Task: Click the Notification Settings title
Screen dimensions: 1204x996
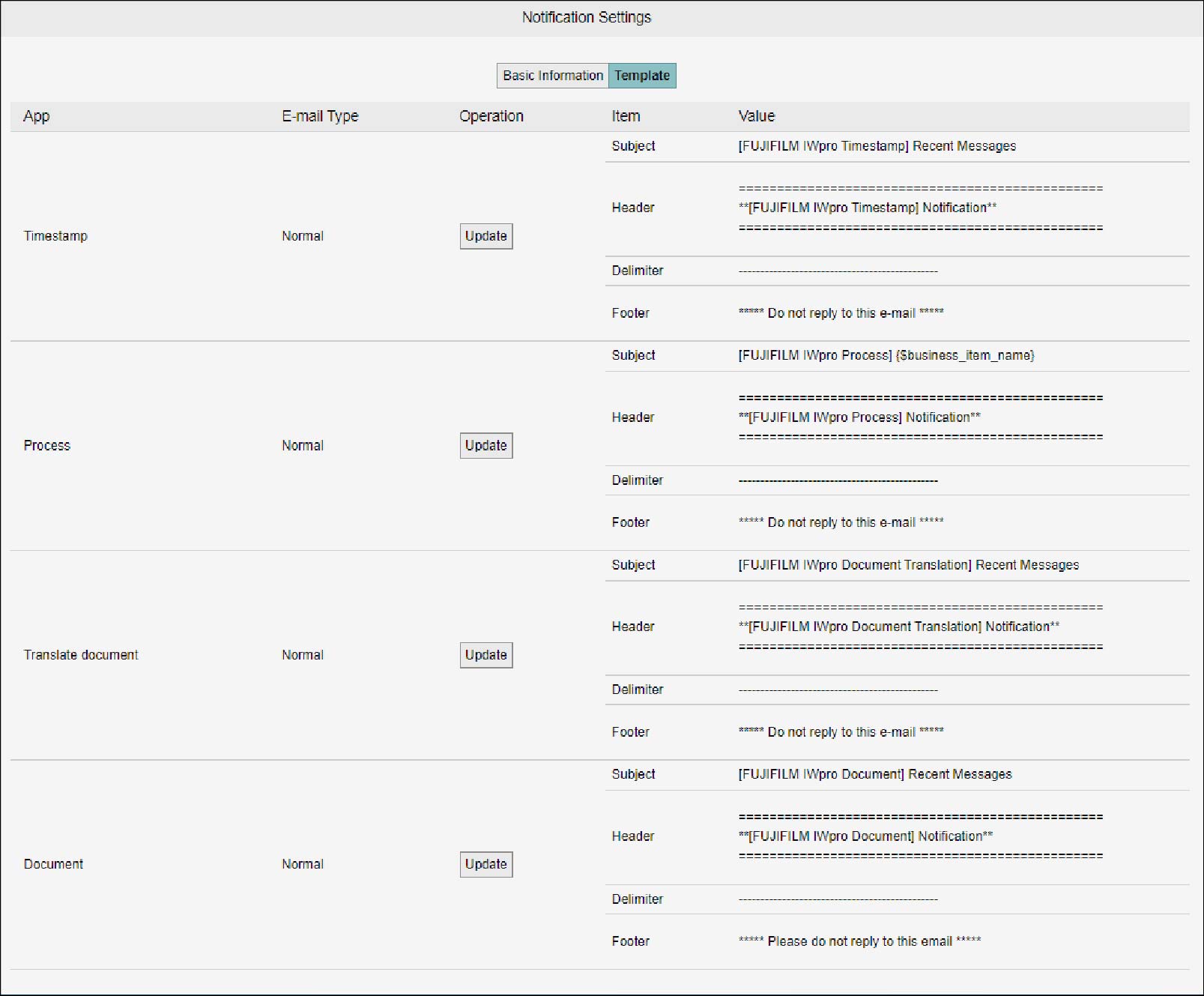Action: coord(587,17)
